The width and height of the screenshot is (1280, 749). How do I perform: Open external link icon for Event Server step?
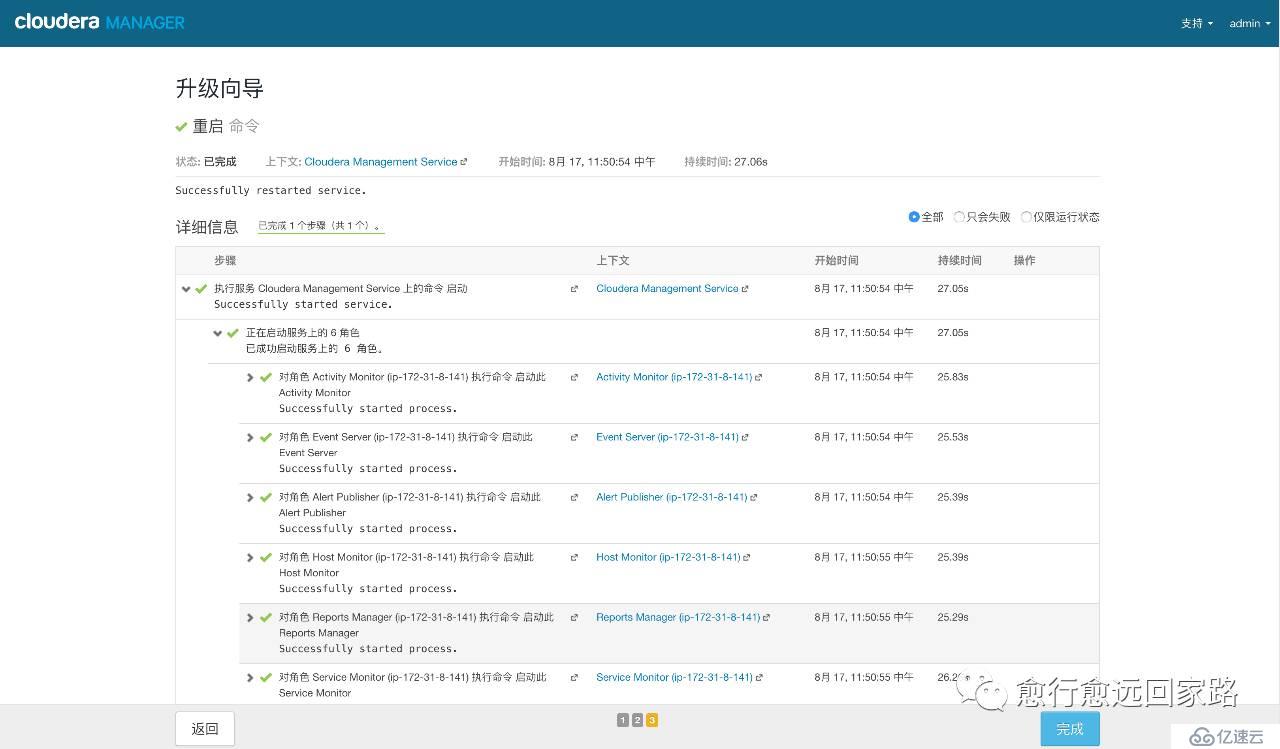tap(574, 437)
